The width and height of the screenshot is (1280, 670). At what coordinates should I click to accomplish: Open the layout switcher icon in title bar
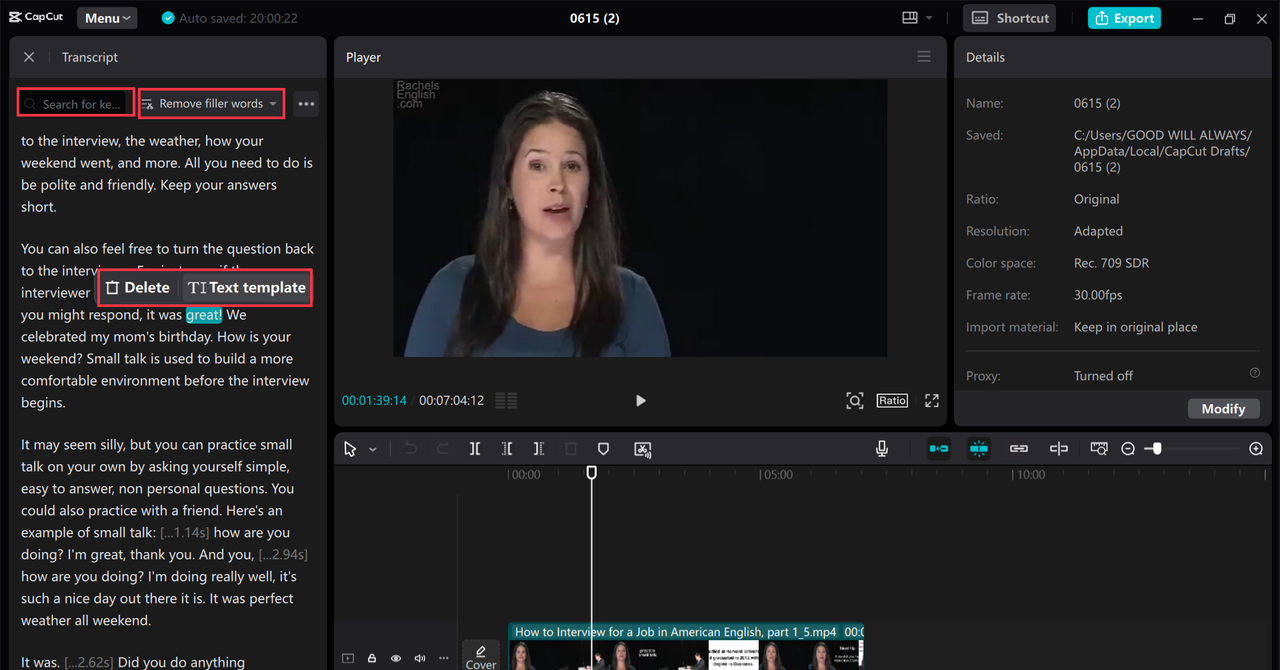point(910,18)
